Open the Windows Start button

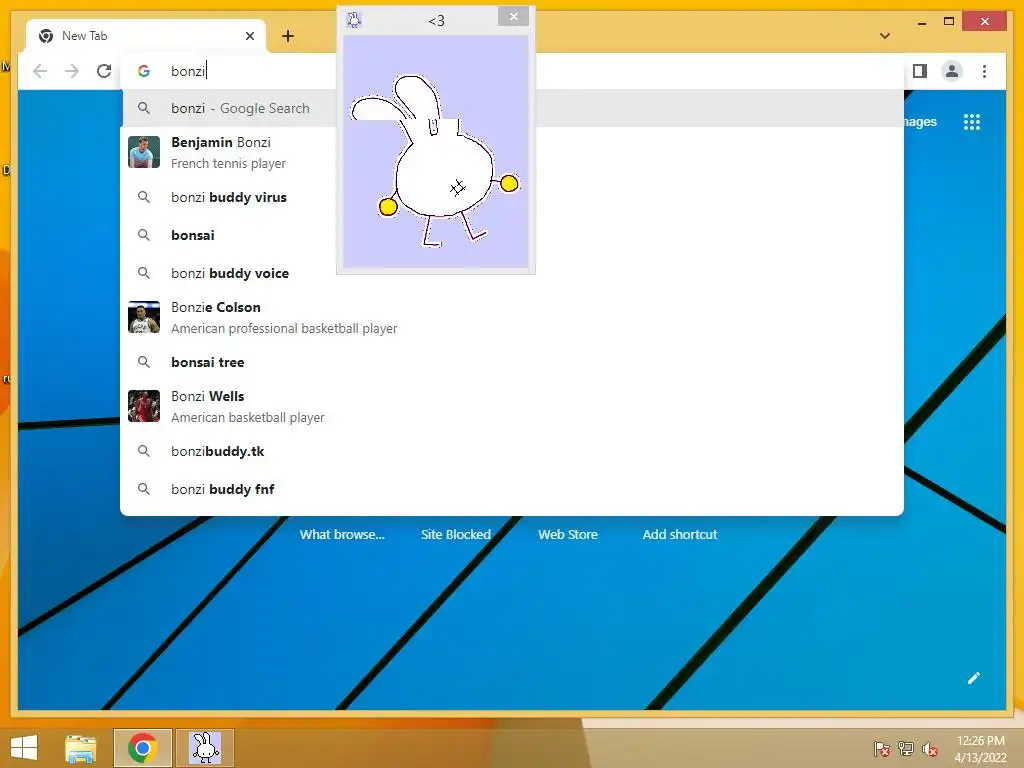[x=24, y=748]
